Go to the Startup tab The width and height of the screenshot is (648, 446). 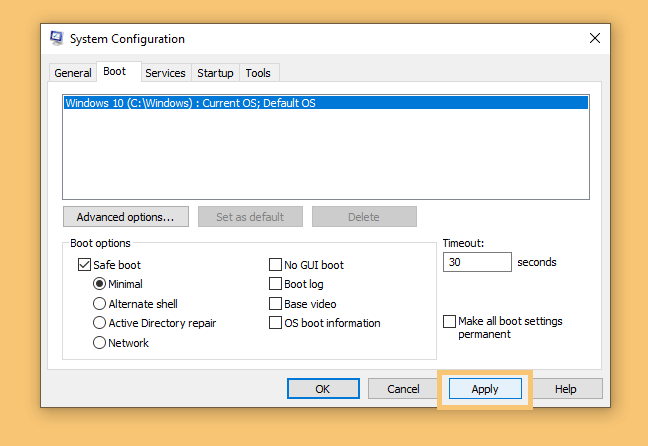[x=215, y=73]
